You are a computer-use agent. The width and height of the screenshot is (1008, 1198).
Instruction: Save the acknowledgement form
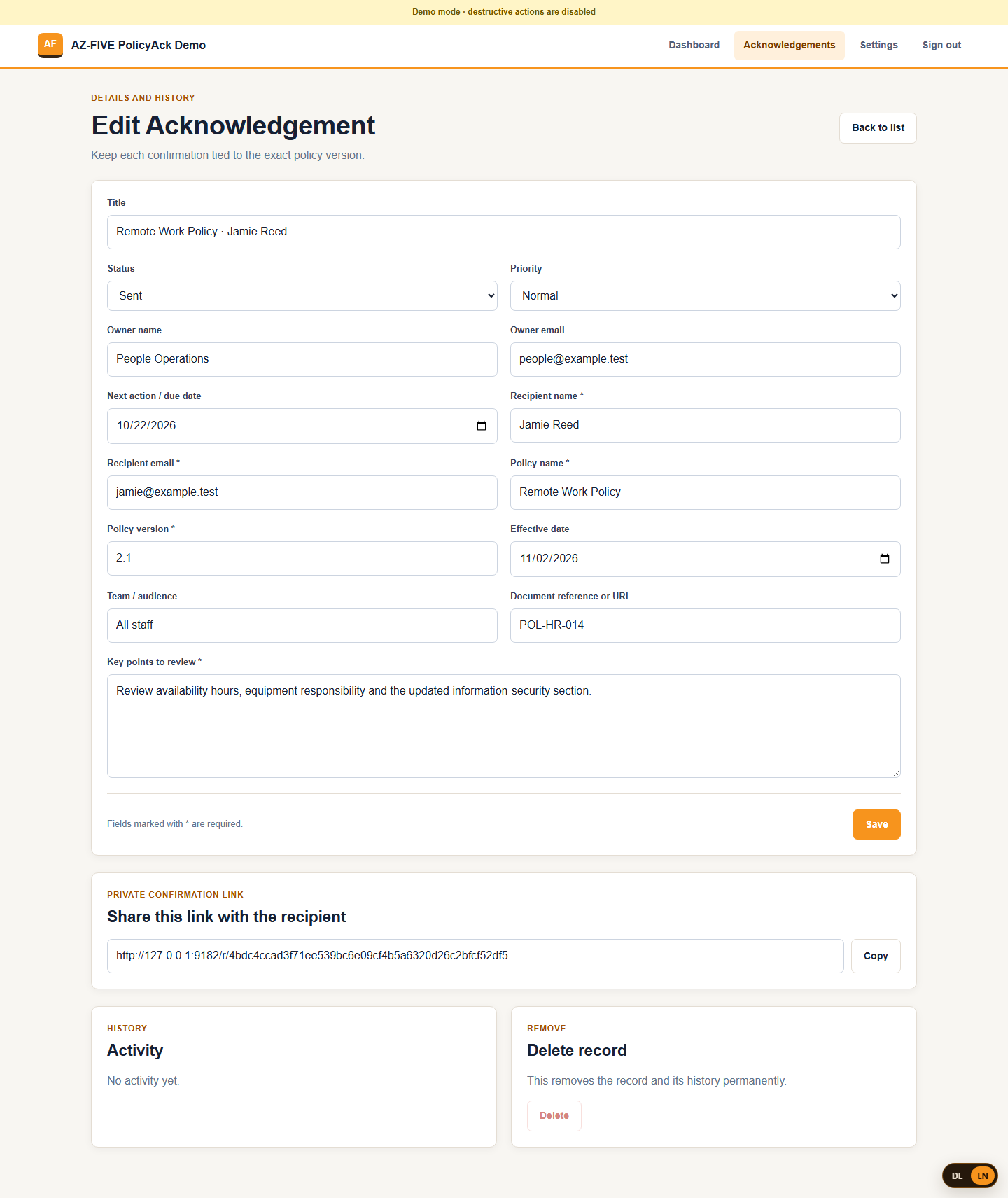(x=876, y=824)
